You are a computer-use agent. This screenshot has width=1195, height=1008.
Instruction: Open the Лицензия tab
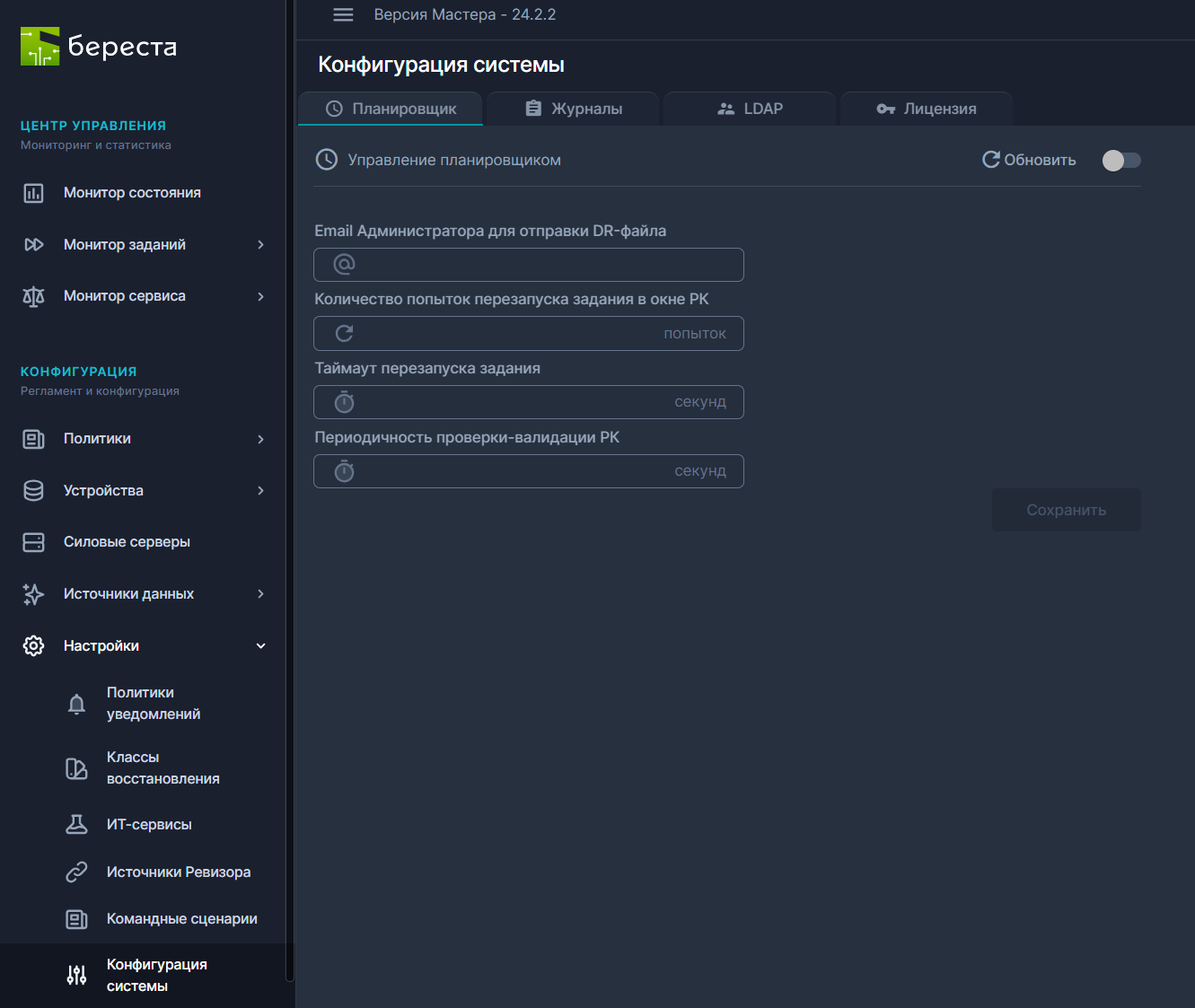click(x=926, y=109)
